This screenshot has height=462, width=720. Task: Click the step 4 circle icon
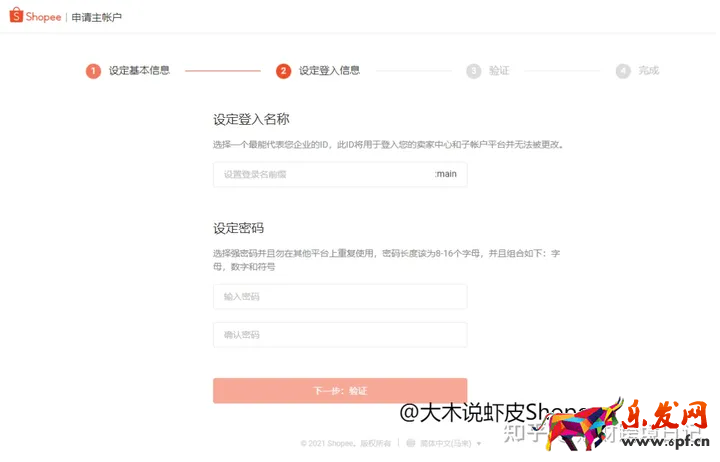point(623,71)
